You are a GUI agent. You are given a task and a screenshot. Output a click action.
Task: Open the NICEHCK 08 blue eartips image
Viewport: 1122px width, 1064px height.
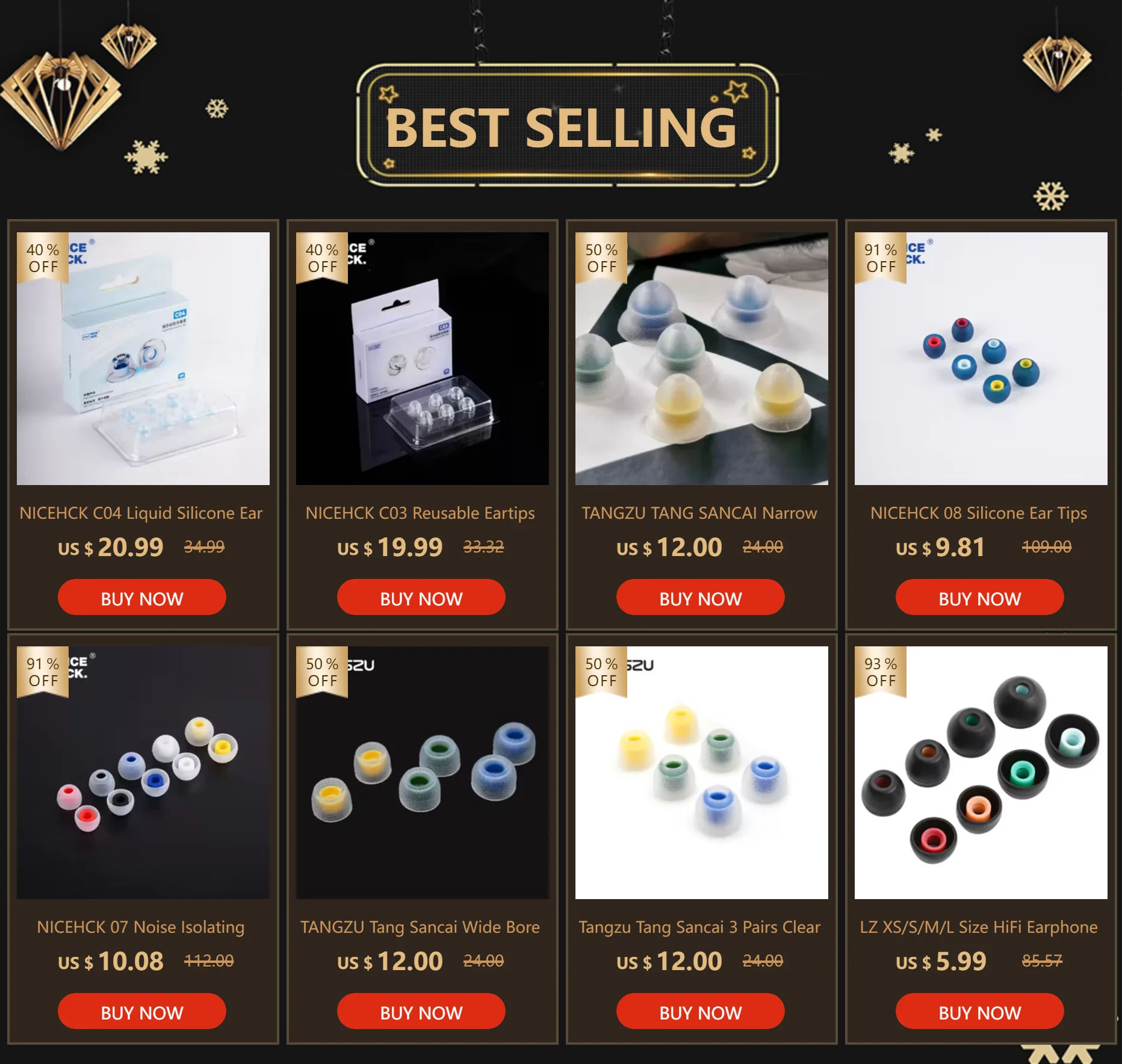[x=981, y=359]
